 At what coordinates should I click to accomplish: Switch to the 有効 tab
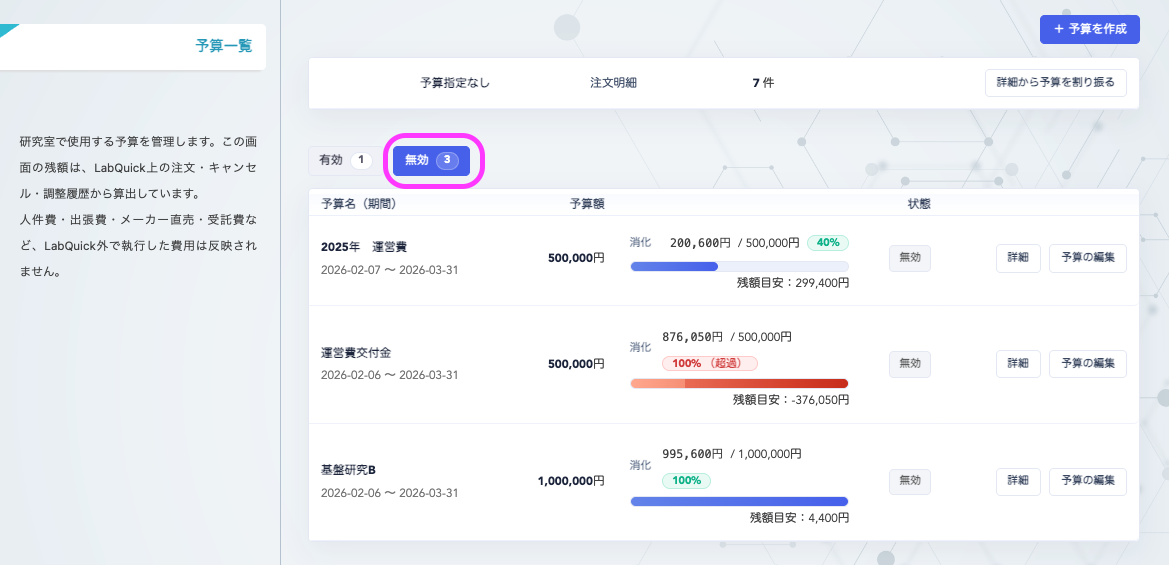pos(343,160)
